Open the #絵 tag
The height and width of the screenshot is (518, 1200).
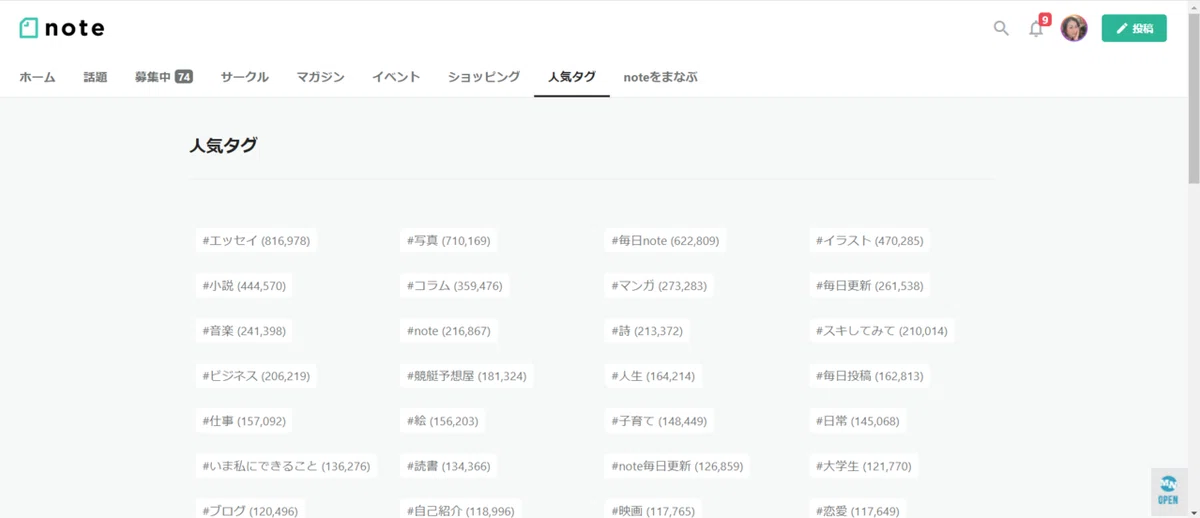click(x=443, y=421)
